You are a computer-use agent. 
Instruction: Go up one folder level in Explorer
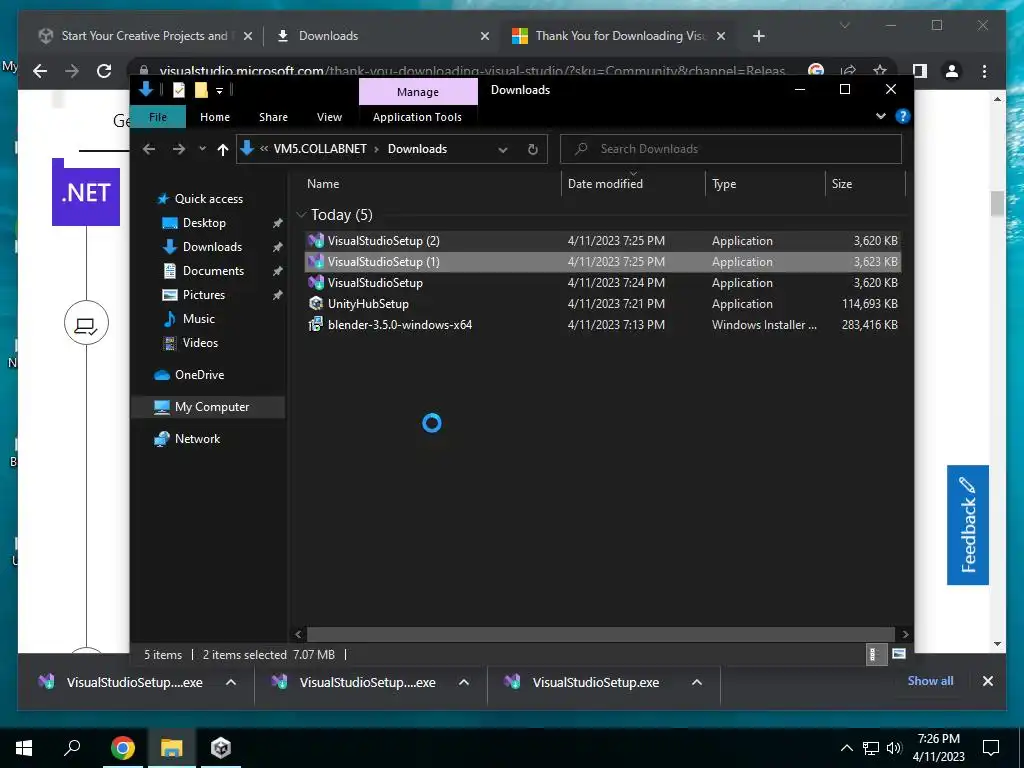pos(223,150)
